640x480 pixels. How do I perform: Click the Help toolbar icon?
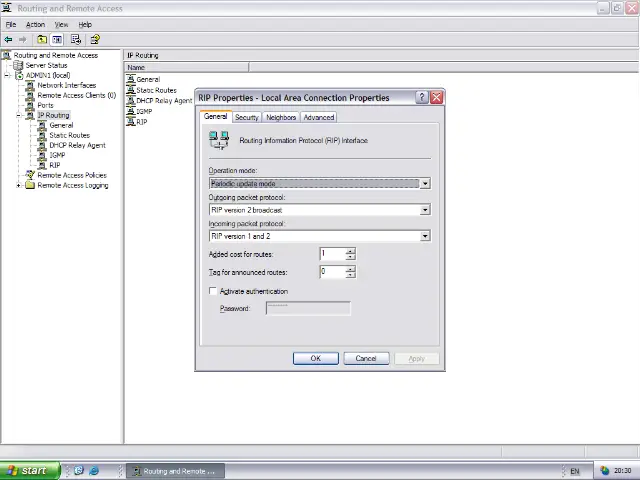pyautogui.click(x=95, y=40)
